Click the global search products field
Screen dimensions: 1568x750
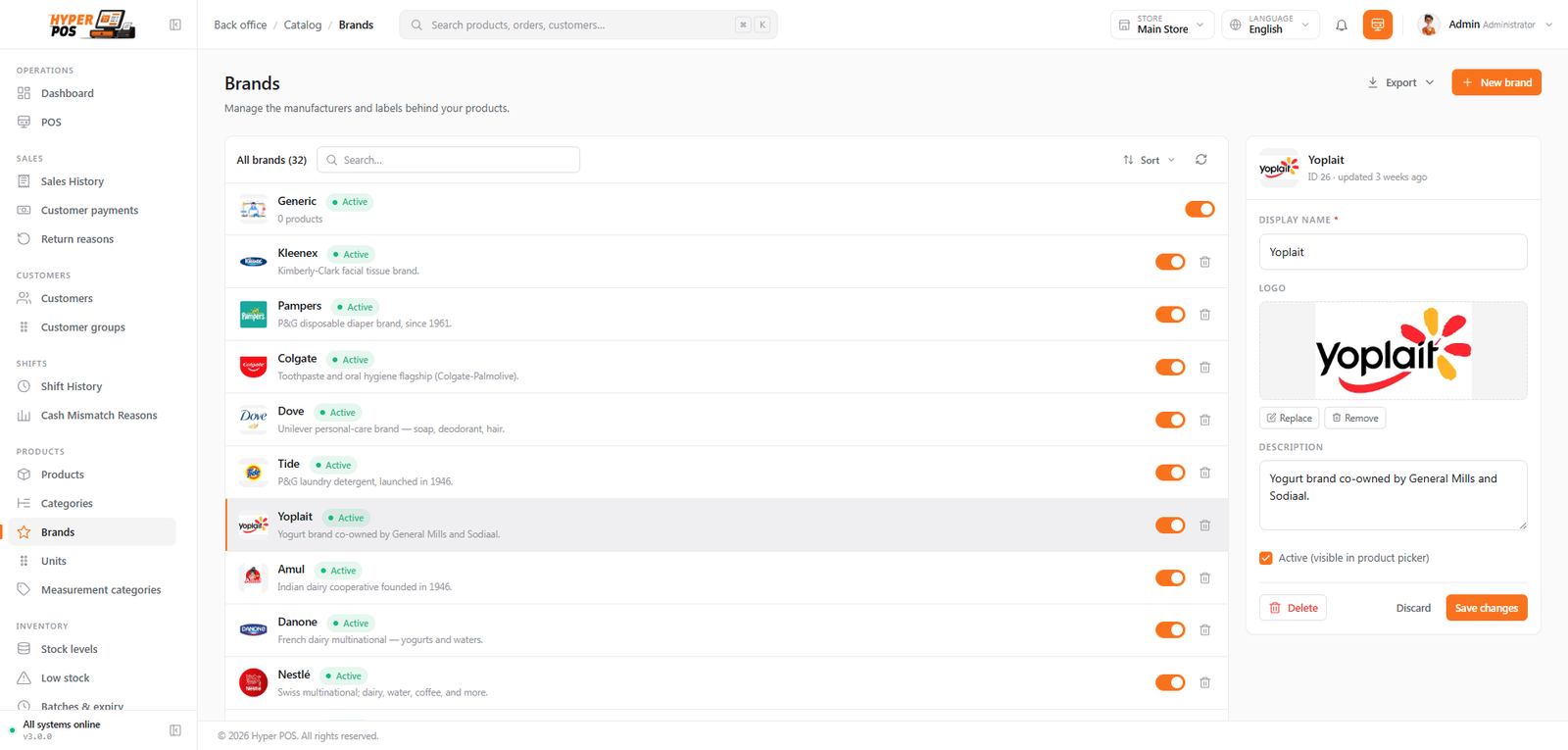coord(588,25)
